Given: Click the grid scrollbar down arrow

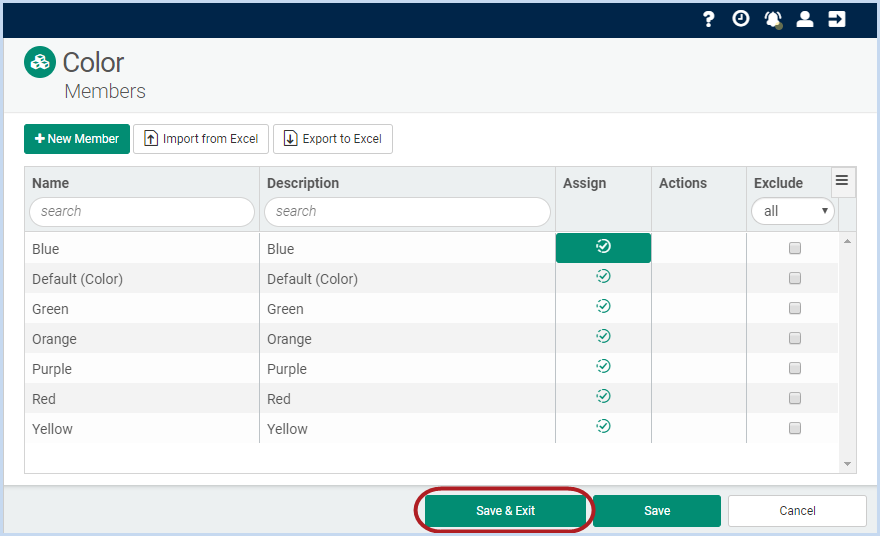Looking at the screenshot, I should click(847, 464).
